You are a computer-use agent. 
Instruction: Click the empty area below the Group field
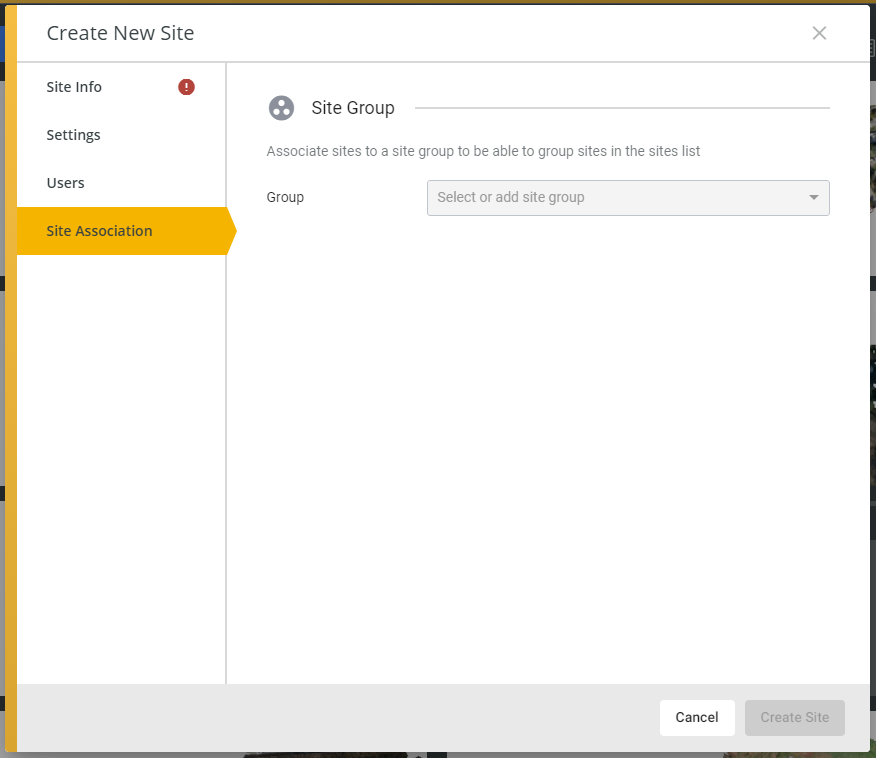pos(548,447)
